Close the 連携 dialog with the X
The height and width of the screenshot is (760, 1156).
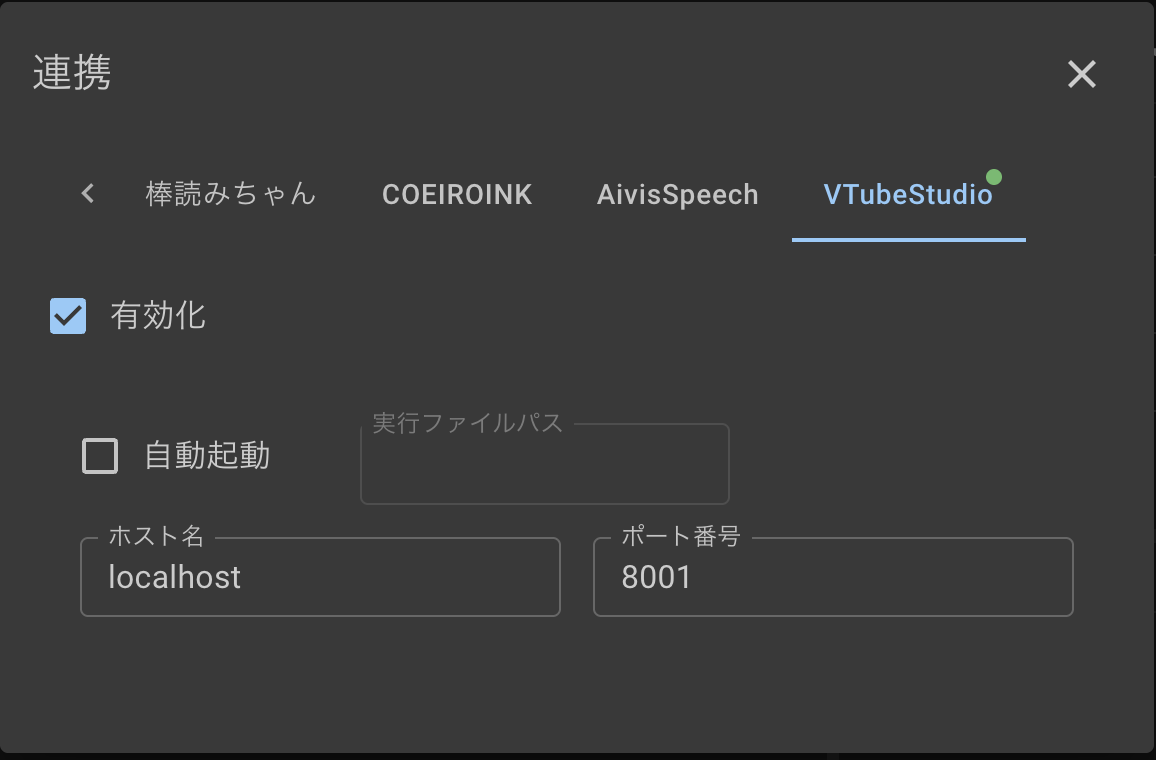pos(1081,74)
